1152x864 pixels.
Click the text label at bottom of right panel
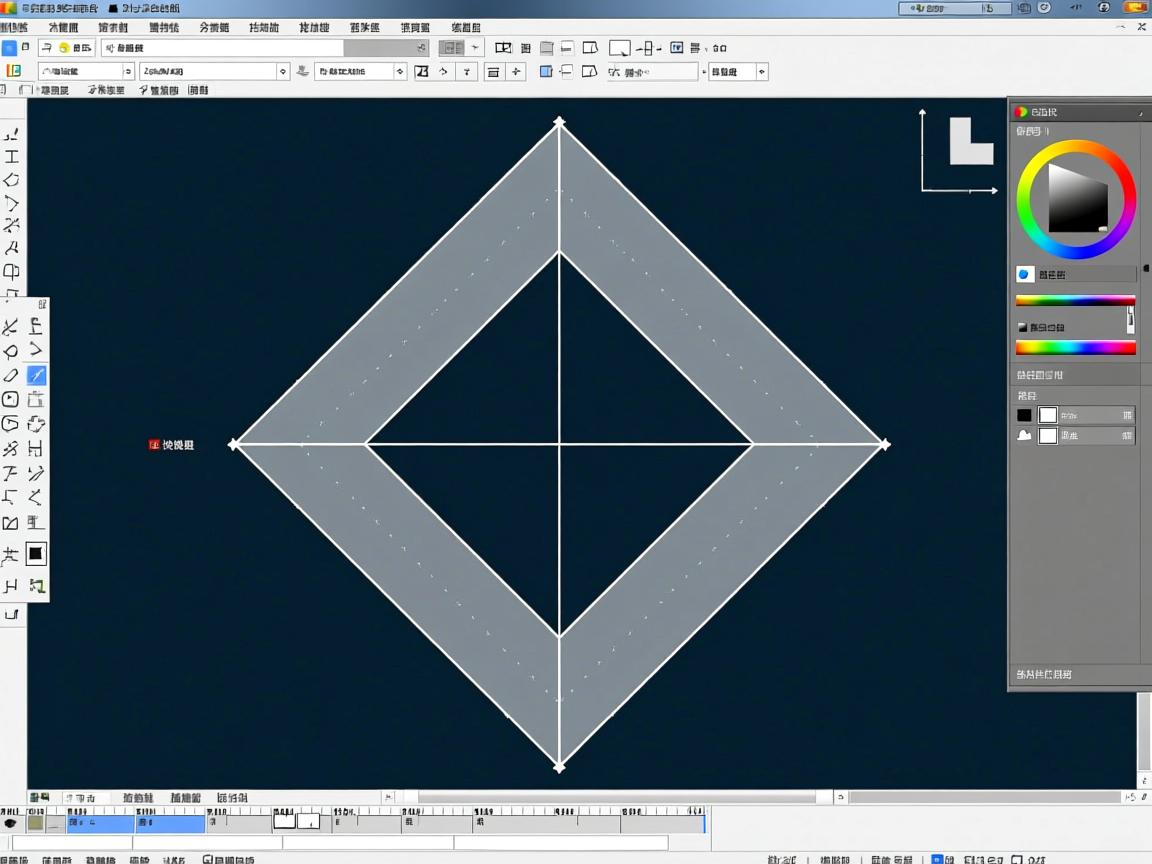pyautogui.click(x=1044, y=675)
